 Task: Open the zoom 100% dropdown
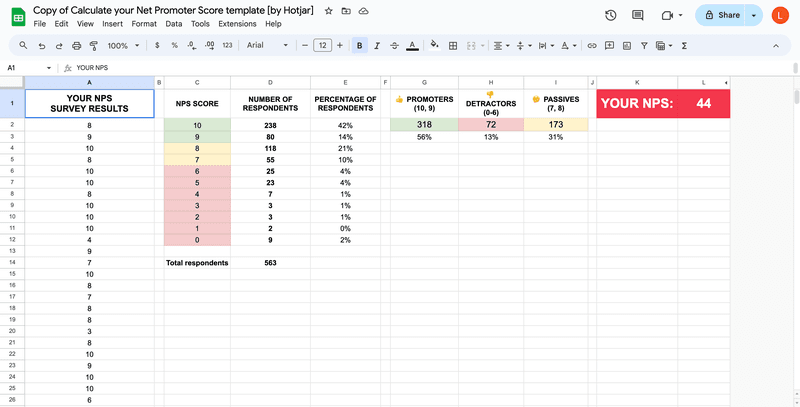tap(123, 46)
